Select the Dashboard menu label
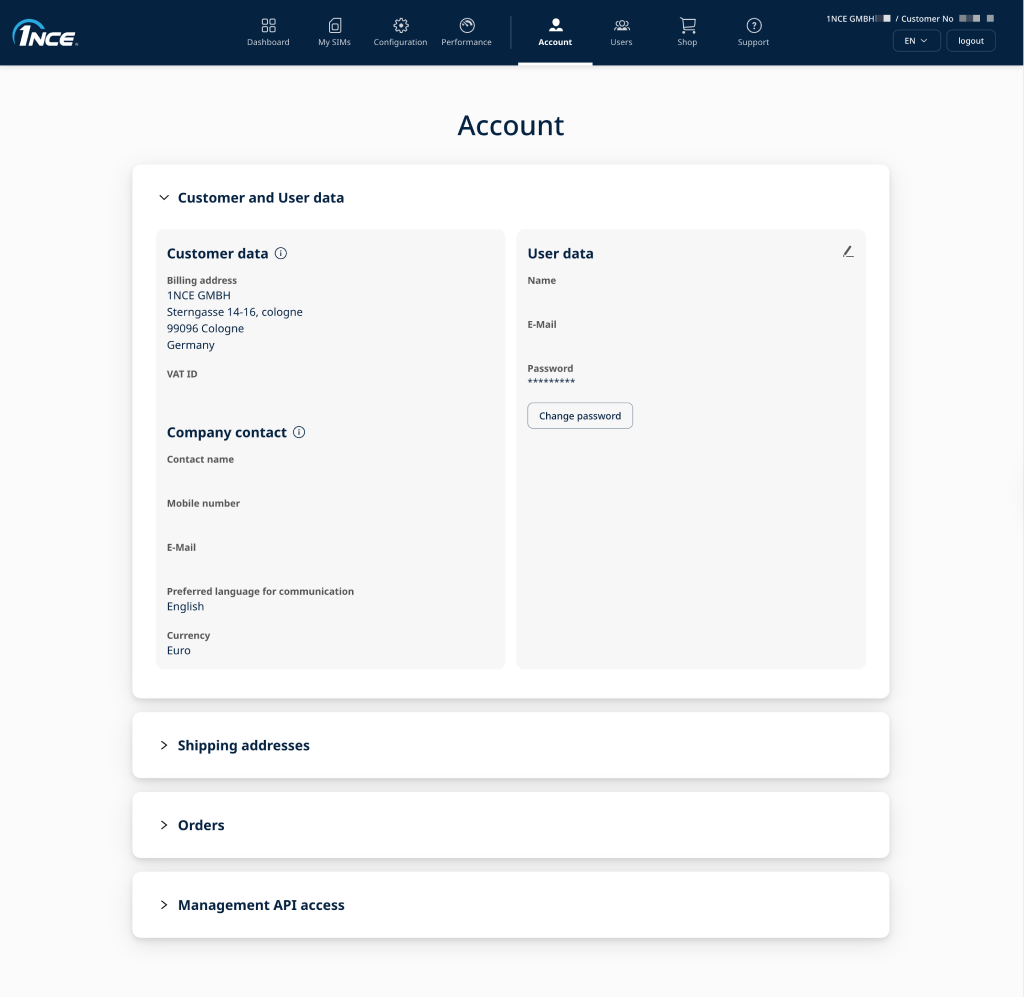This screenshot has height=997, width=1024. 268,42
